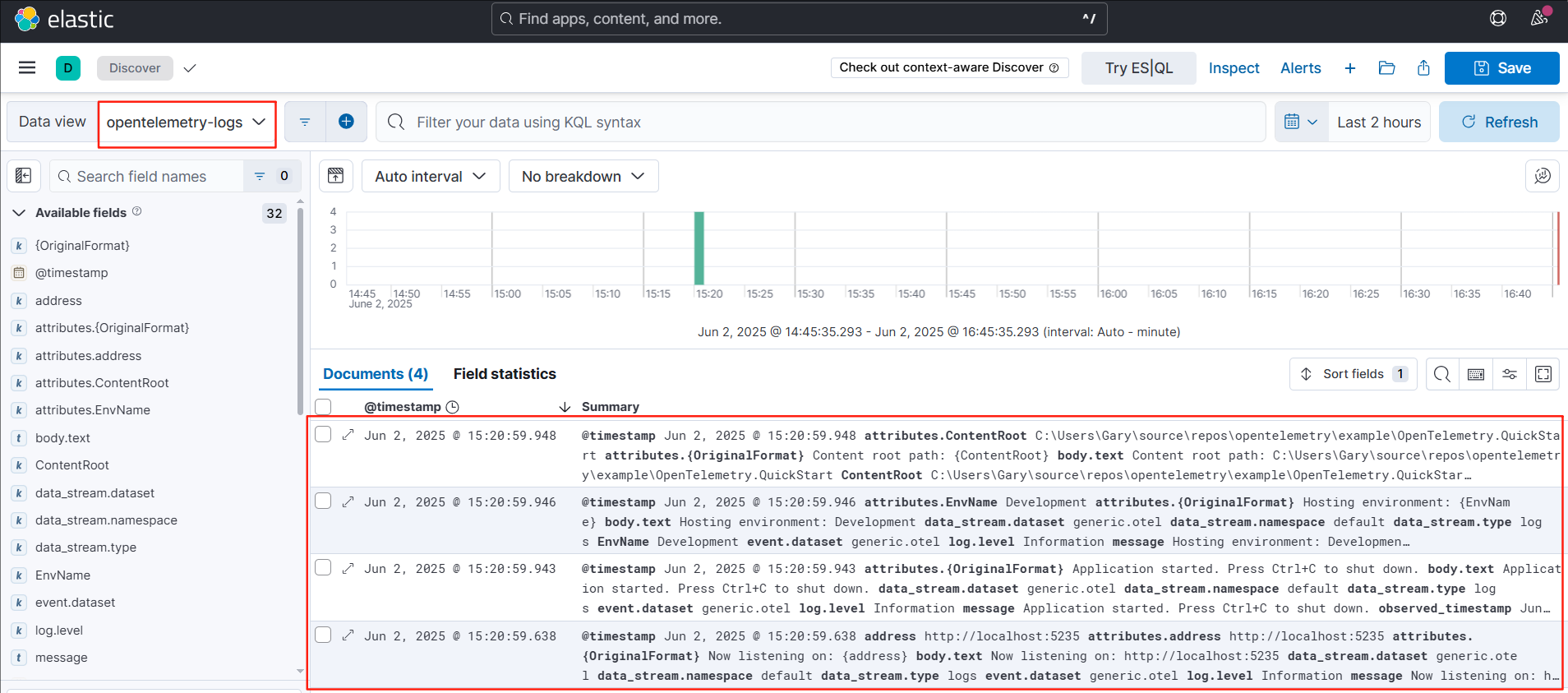Filter field names by type
Screen dimensions: 1568x693
(x=272, y=176)
